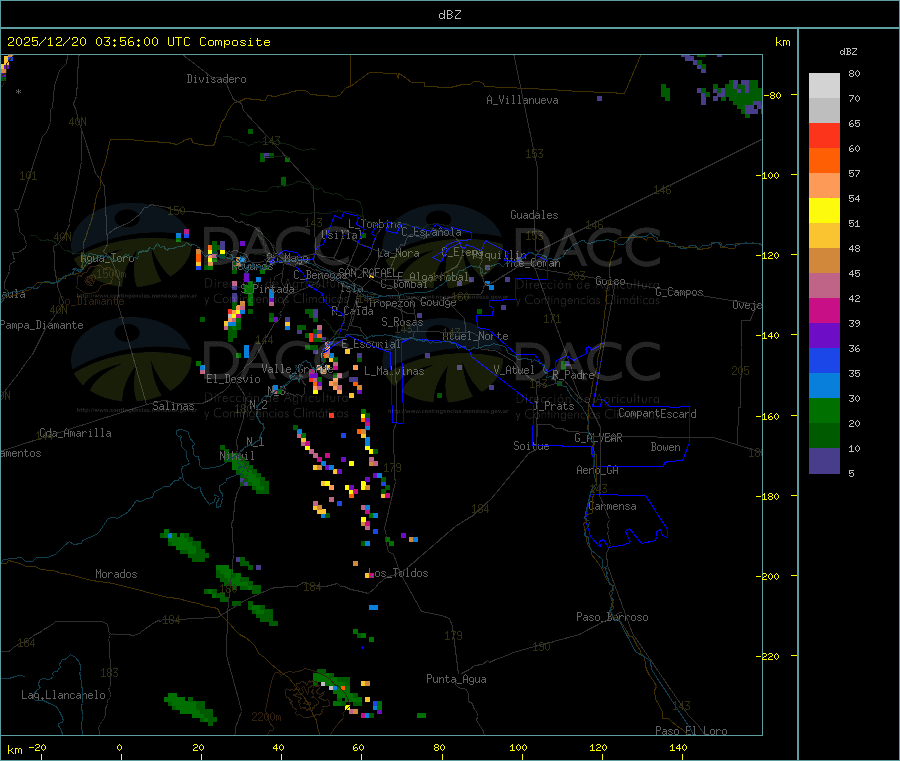900x761 pixels.
Task: Click the A_Villanueva map label
Action: (x=522, y=100)
